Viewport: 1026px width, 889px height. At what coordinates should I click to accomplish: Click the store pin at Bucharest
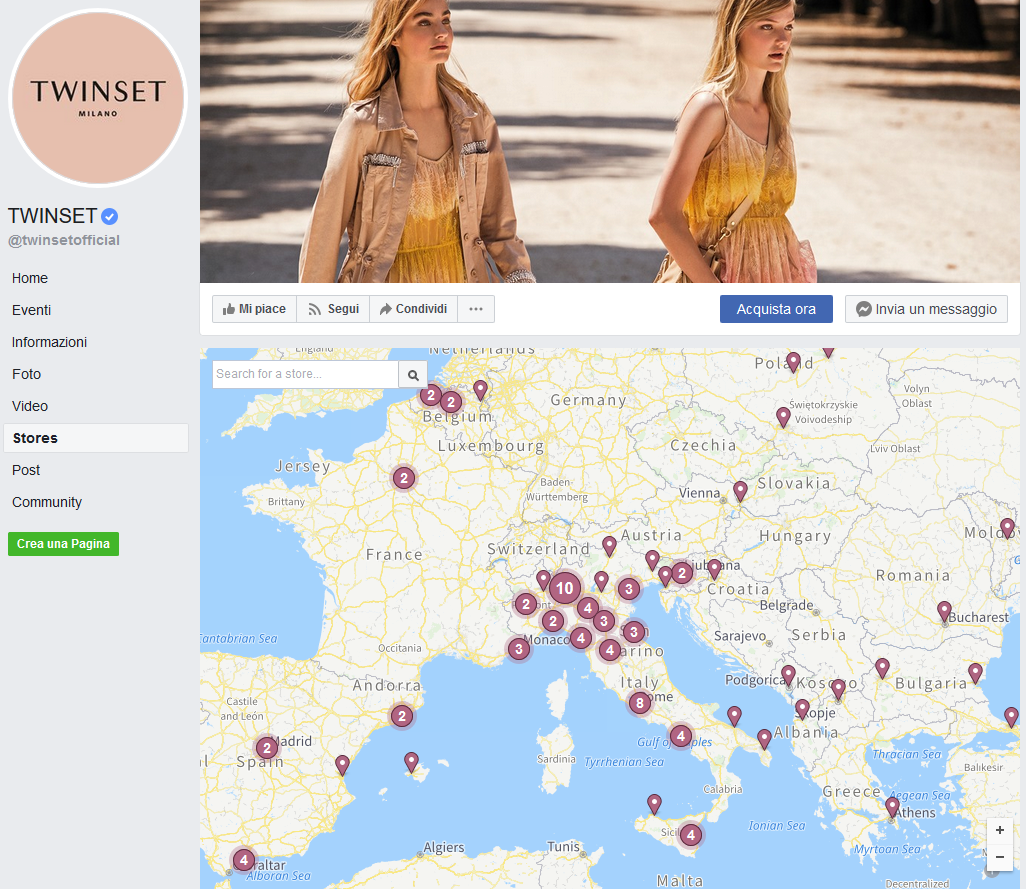[944, 612]
